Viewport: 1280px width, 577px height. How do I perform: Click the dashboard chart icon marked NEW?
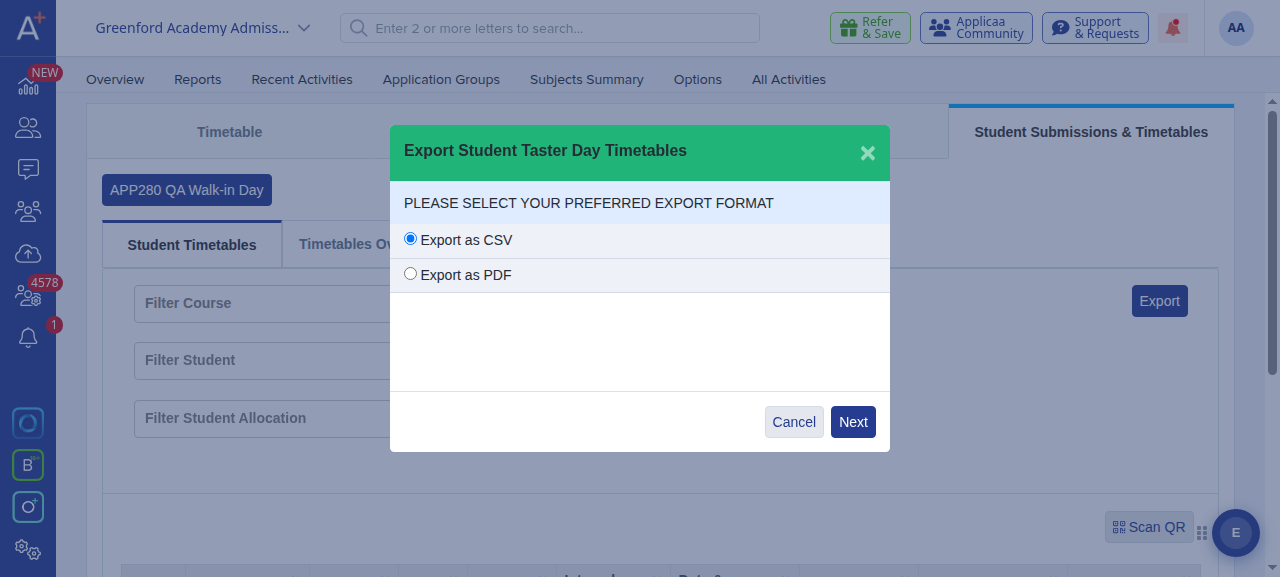point(28,86)
